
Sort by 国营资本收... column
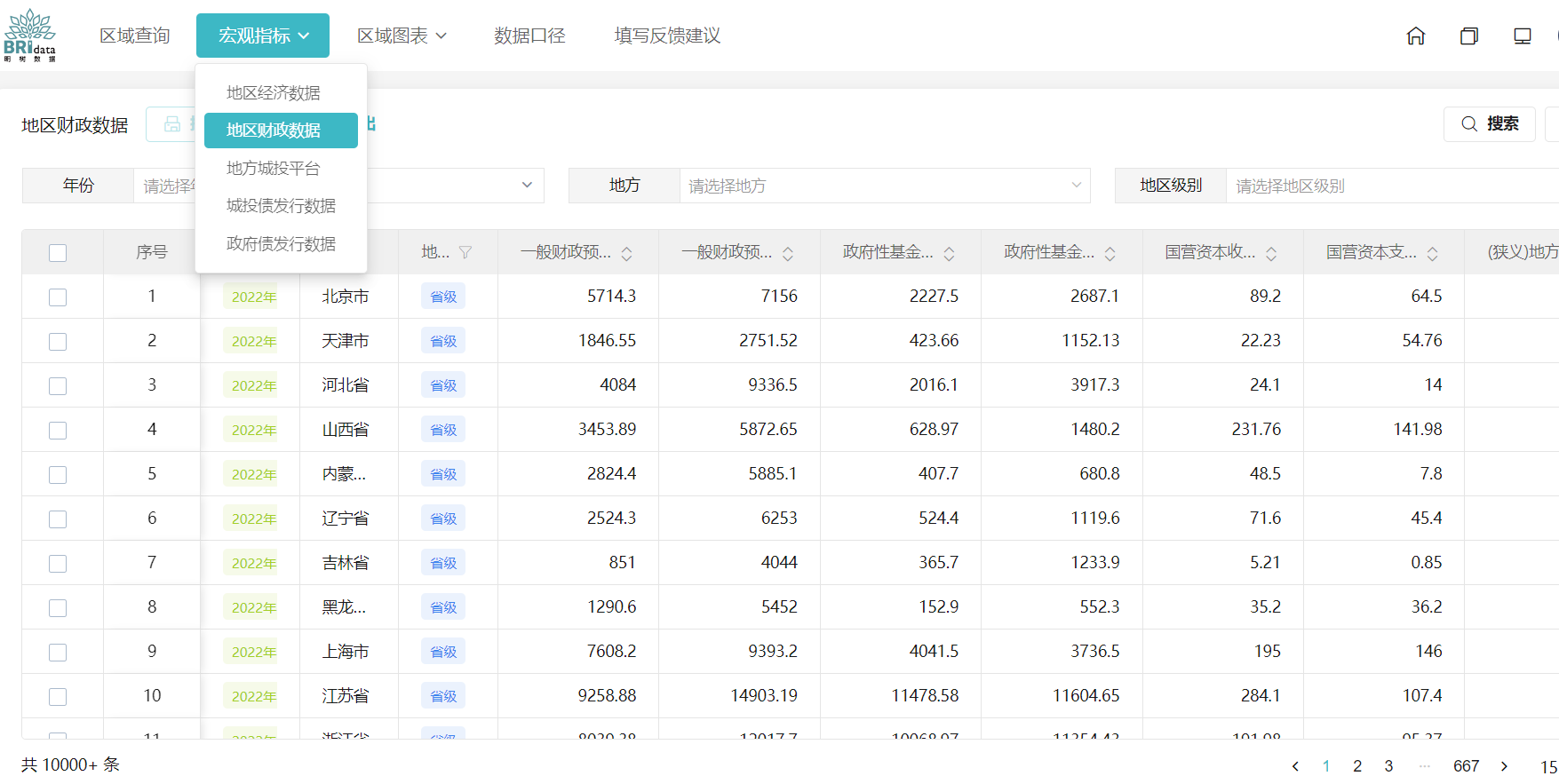click(x=1271, y=253)
